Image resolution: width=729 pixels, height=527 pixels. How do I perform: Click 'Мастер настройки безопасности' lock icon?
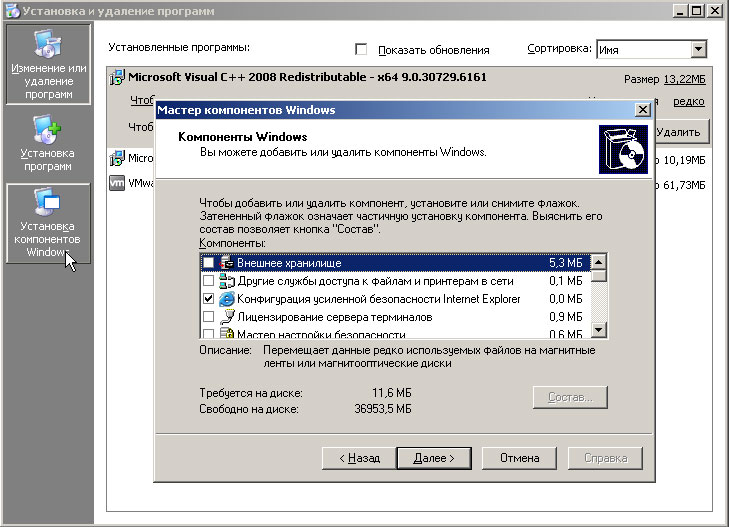(226, 333)
